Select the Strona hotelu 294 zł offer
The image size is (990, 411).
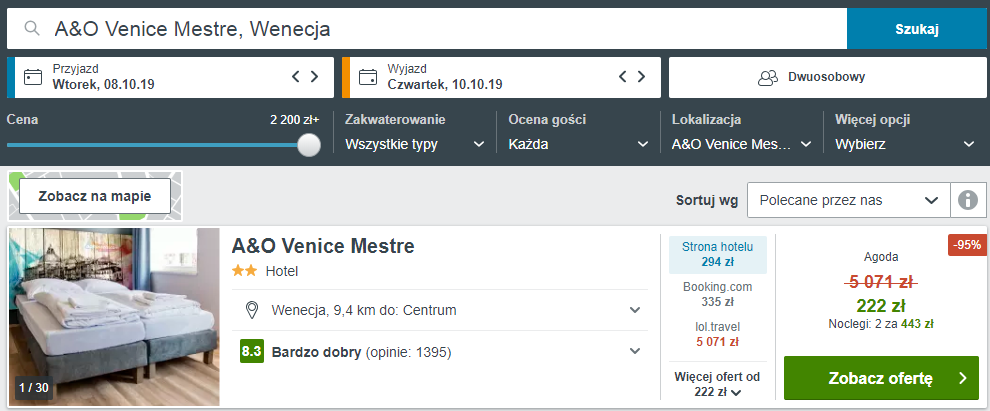click(x=718, y=254)
